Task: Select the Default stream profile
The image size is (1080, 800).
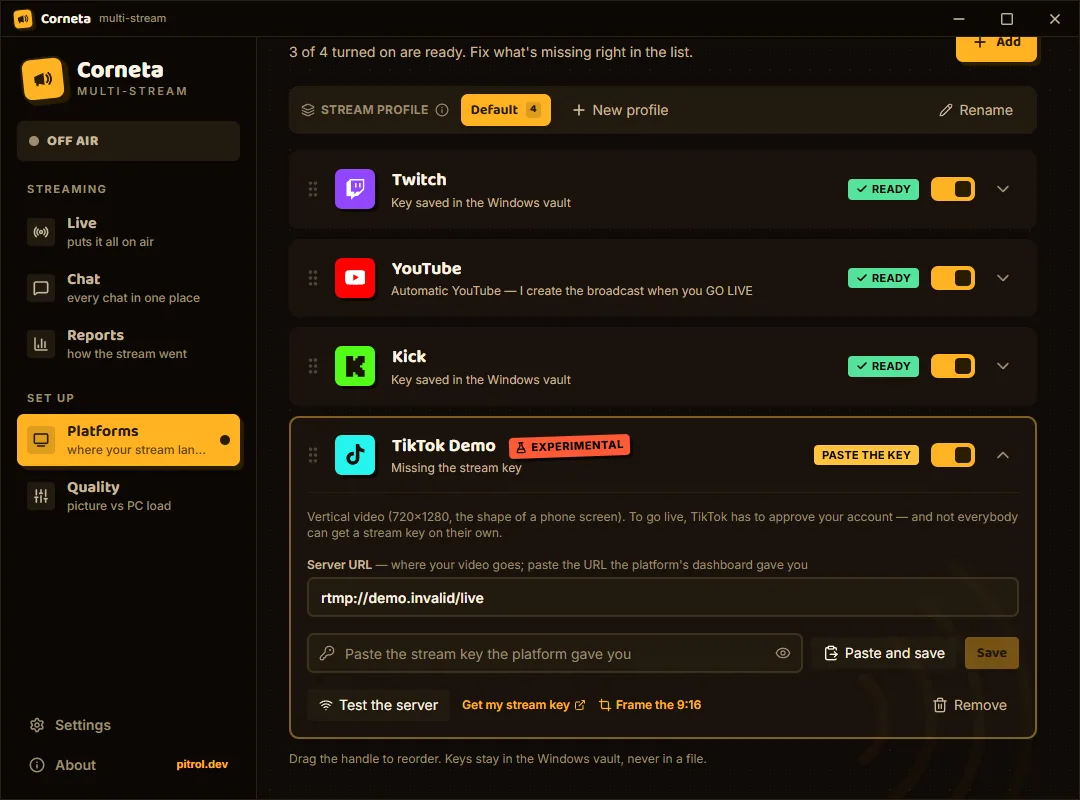Action: click(506, 110)
